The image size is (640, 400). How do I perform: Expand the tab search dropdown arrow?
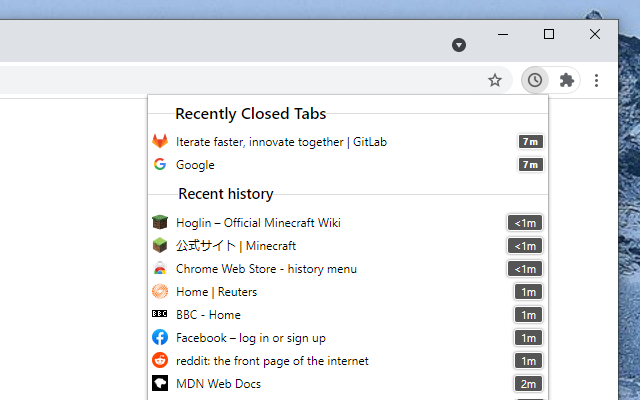coord(459,45)
